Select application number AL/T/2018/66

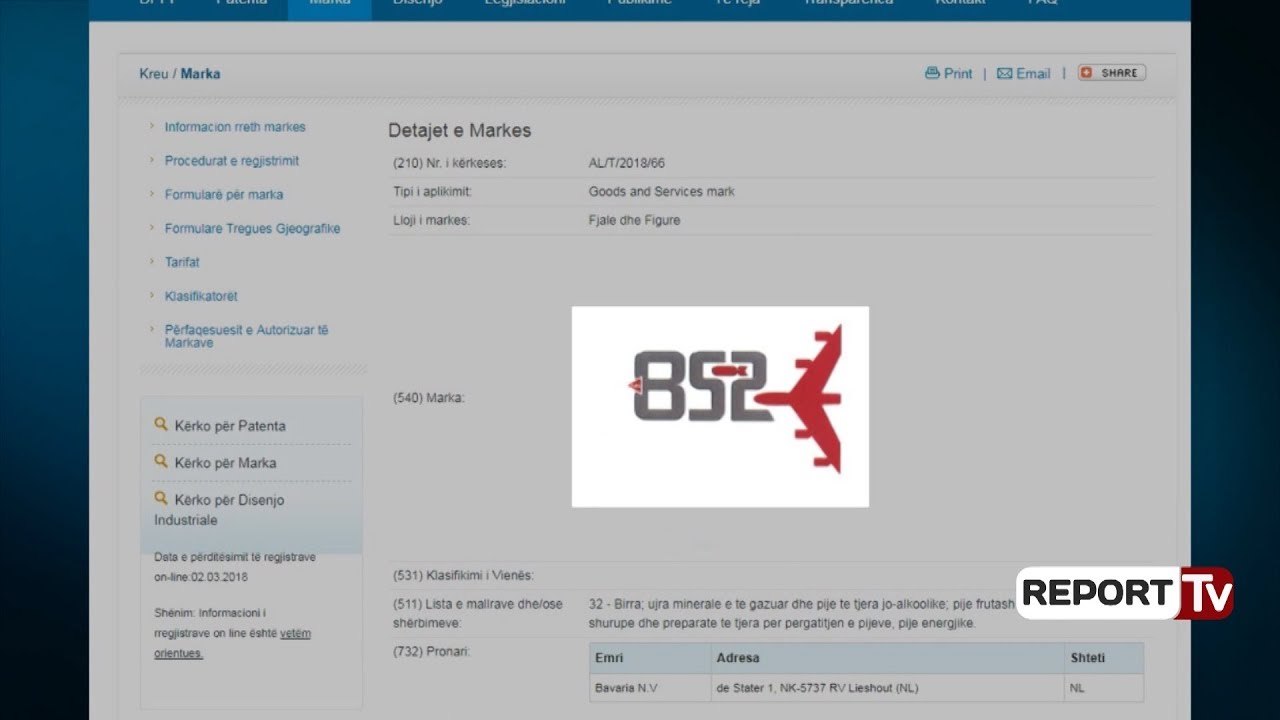pyautogui.click(x=627, y=163)
